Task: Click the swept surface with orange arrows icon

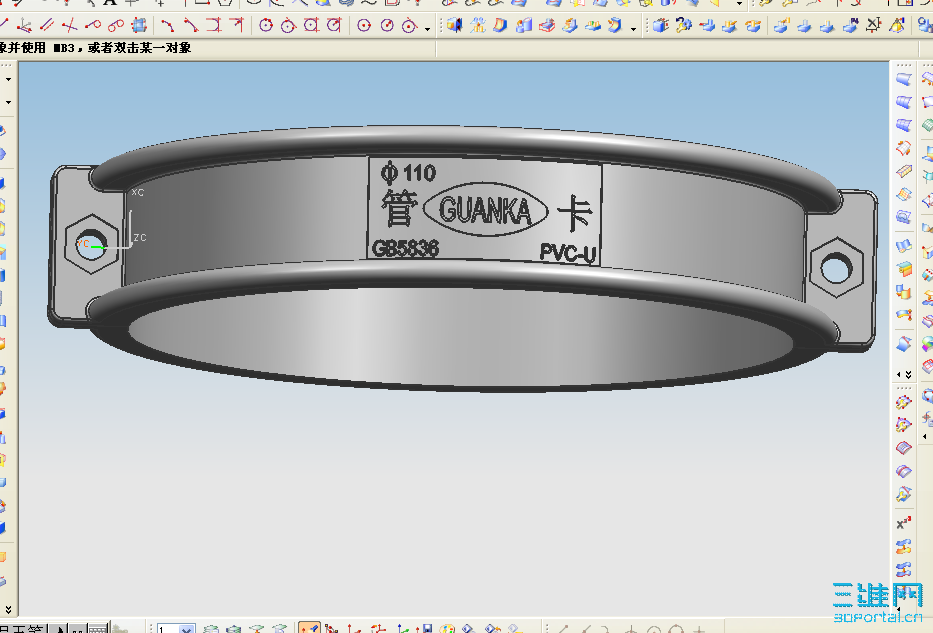Action: pyautogui.click(x=904, y=148)
